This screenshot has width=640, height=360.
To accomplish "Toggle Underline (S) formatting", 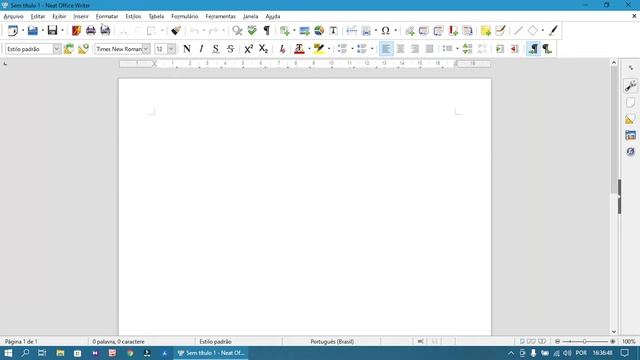I will [x=216, y=49].
